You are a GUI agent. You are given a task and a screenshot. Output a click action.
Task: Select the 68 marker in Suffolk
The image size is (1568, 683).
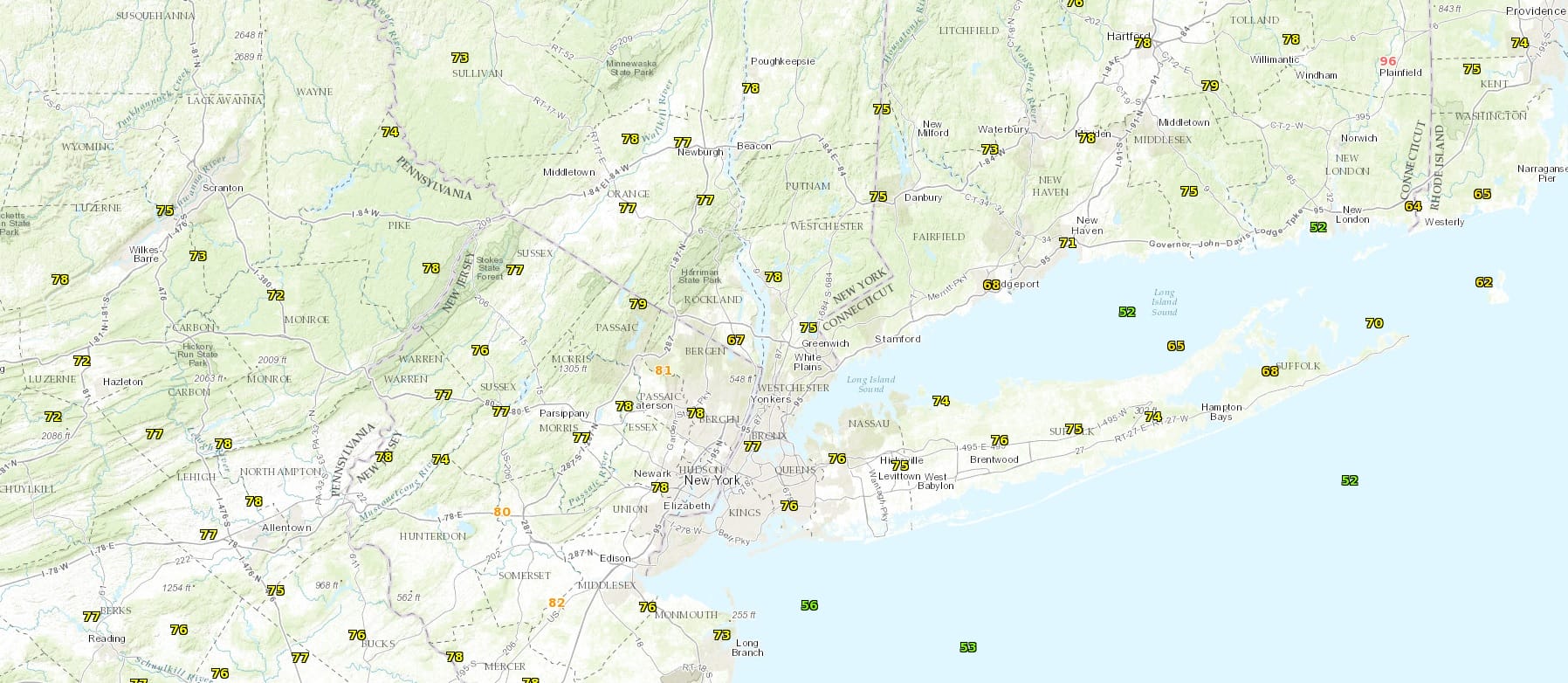coord(1269,371)
